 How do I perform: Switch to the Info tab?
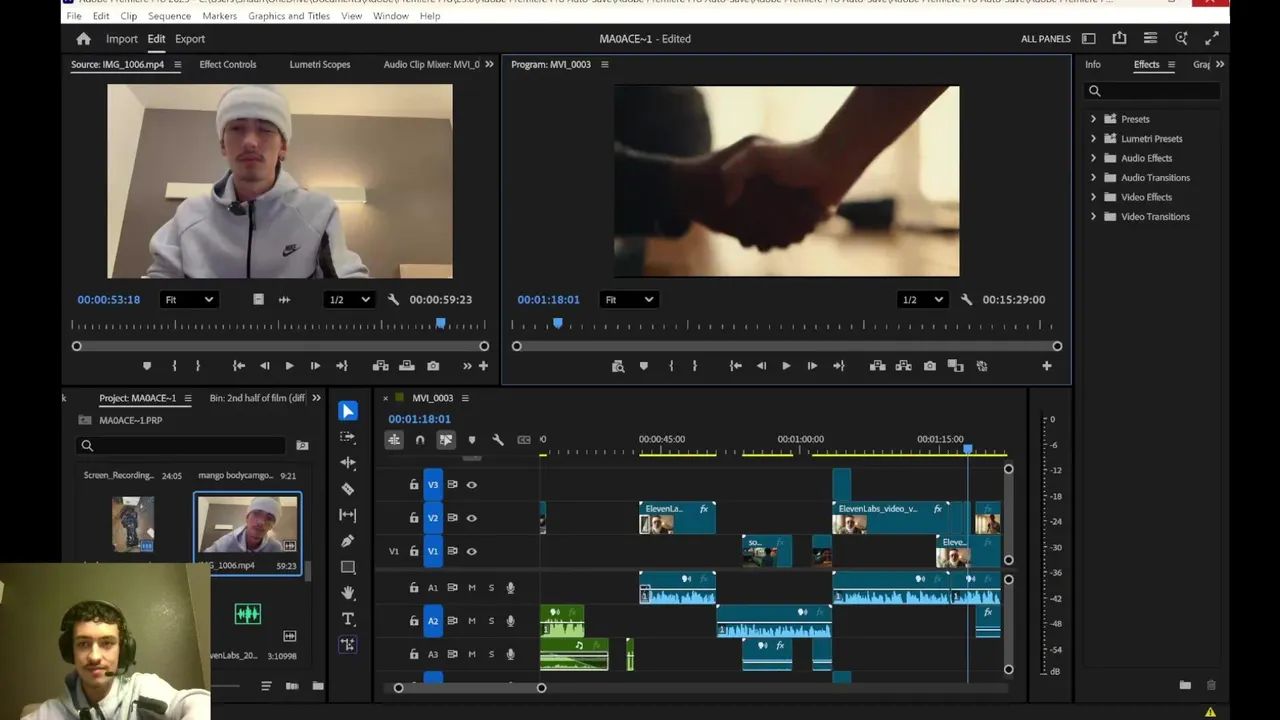[x=1093, y=64]
